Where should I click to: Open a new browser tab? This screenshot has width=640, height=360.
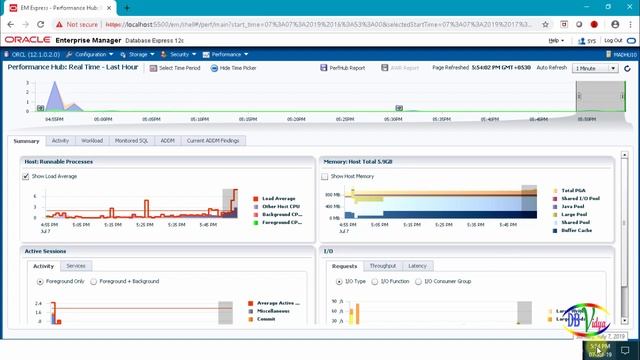(127, 8)
